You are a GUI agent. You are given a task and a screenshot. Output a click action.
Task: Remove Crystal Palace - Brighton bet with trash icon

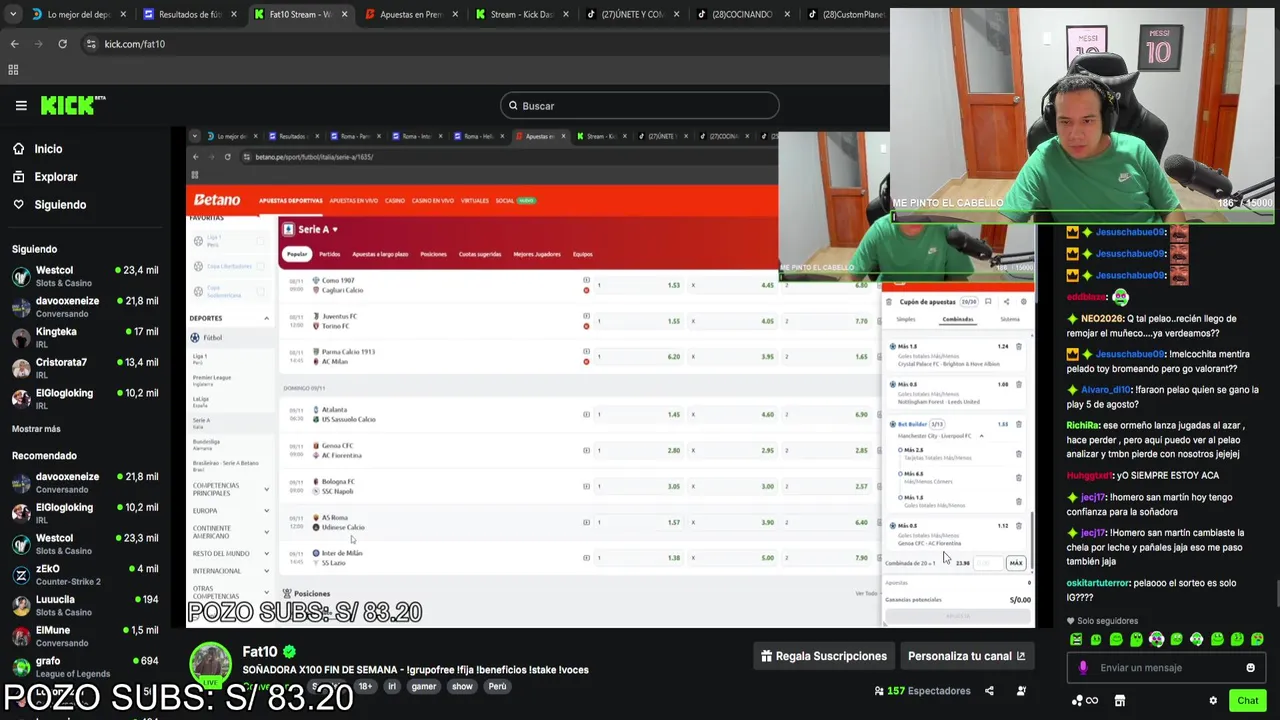pos(1019,347)
